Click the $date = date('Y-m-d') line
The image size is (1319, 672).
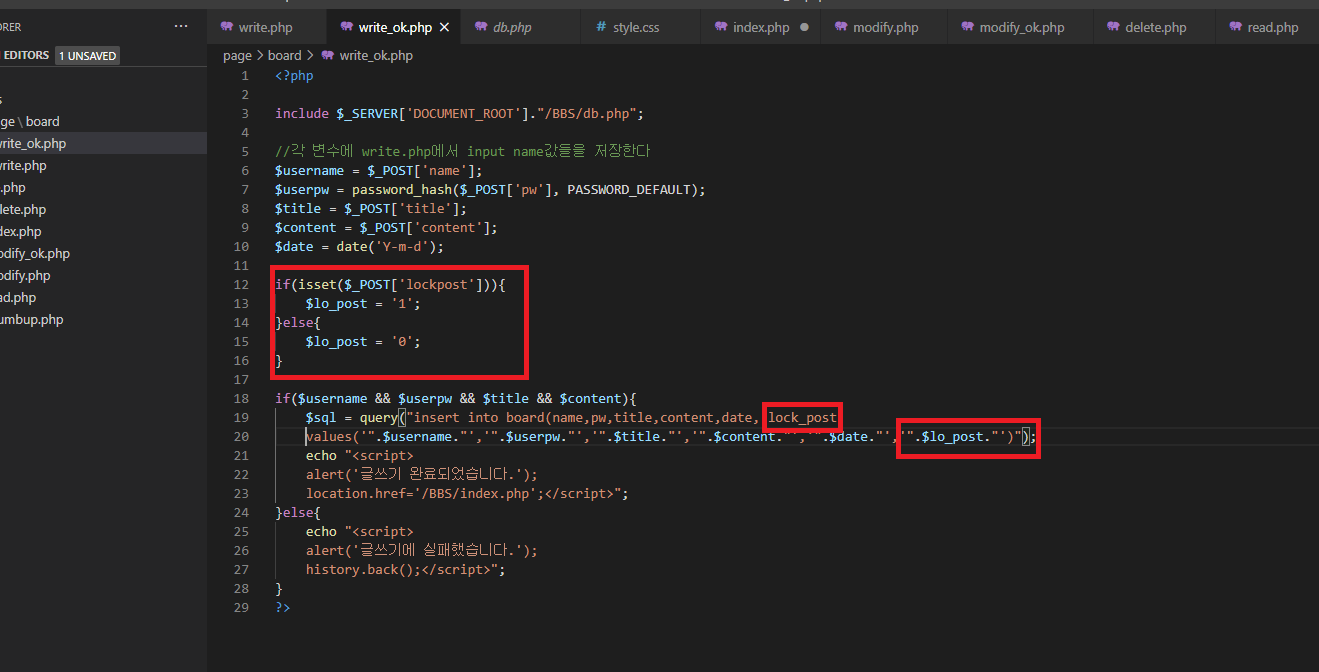(x=359, y=246)
